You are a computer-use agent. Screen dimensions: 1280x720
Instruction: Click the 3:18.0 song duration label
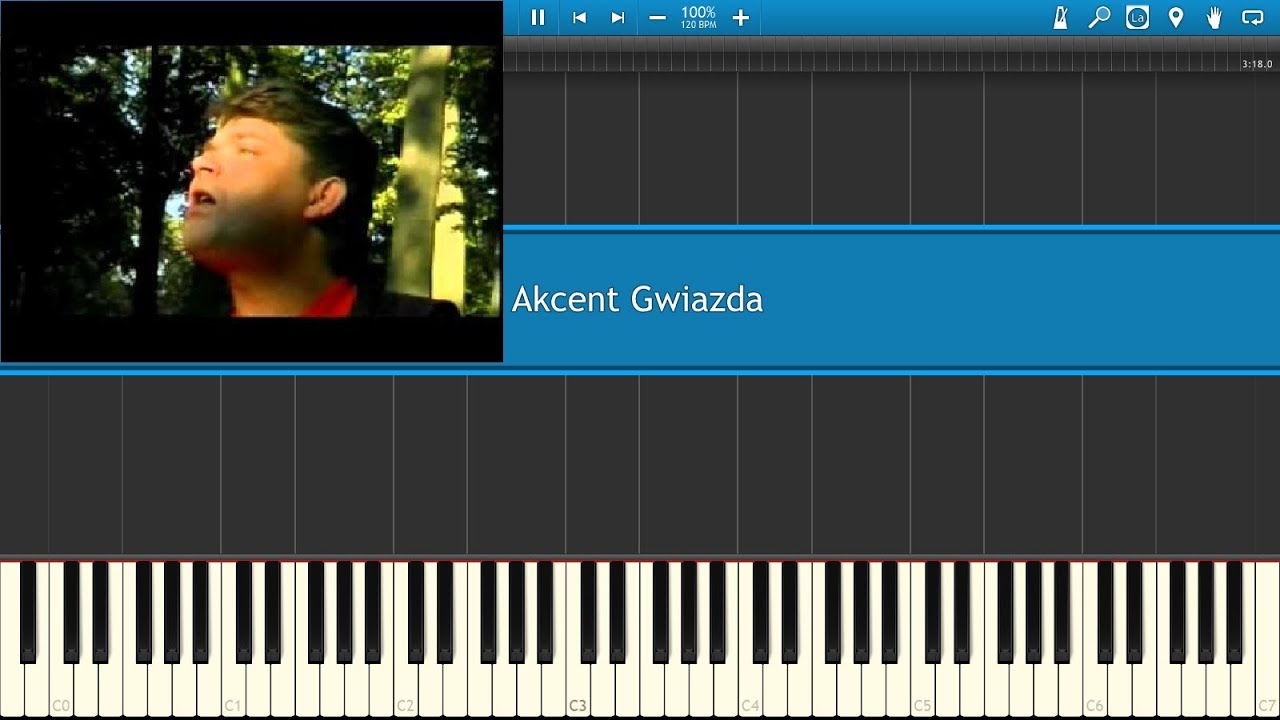pos(1257,64)
